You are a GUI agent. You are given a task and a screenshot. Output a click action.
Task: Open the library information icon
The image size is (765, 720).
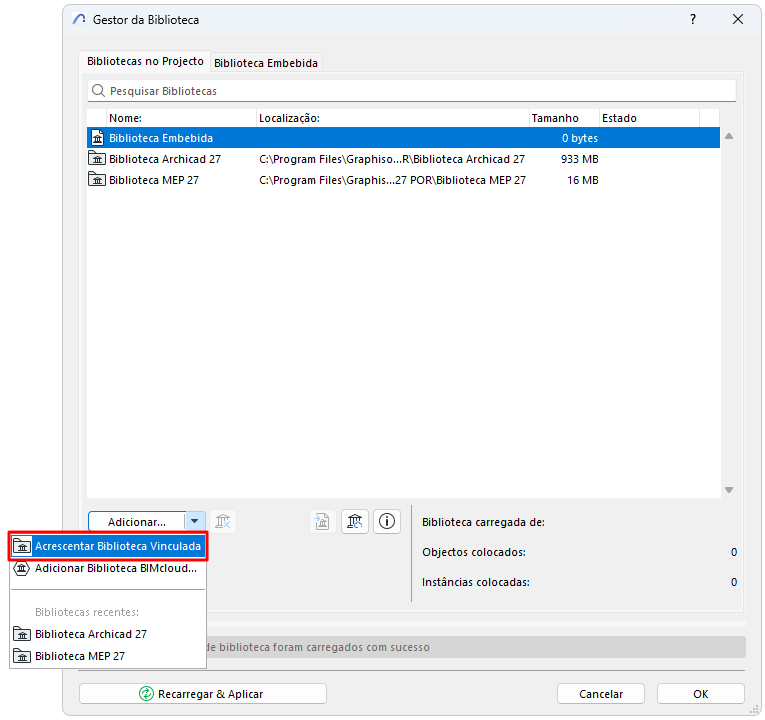click(x=387, y=521)
